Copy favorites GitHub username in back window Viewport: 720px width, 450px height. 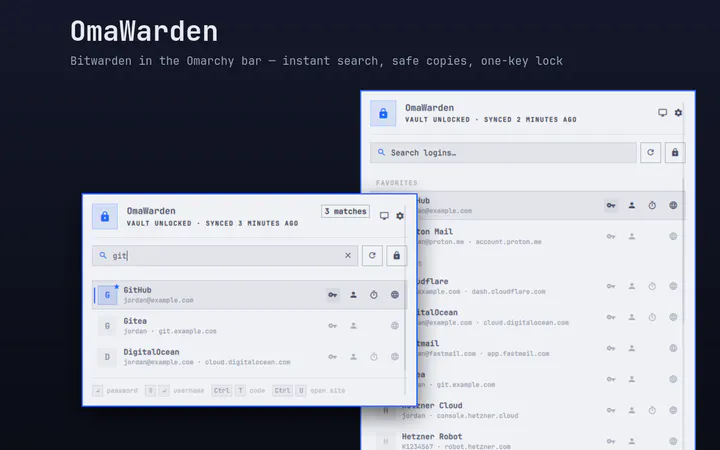632,206
